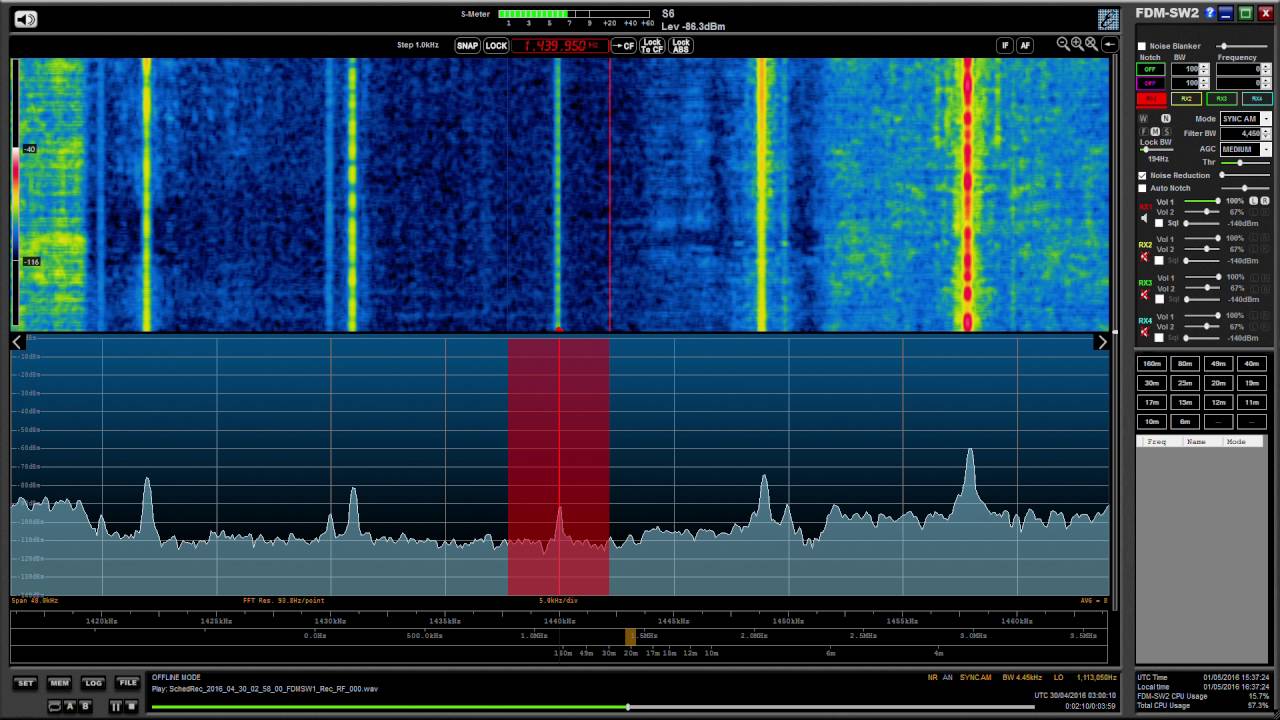
Task: Select the 20m band button
Action: pos(1218,383)
